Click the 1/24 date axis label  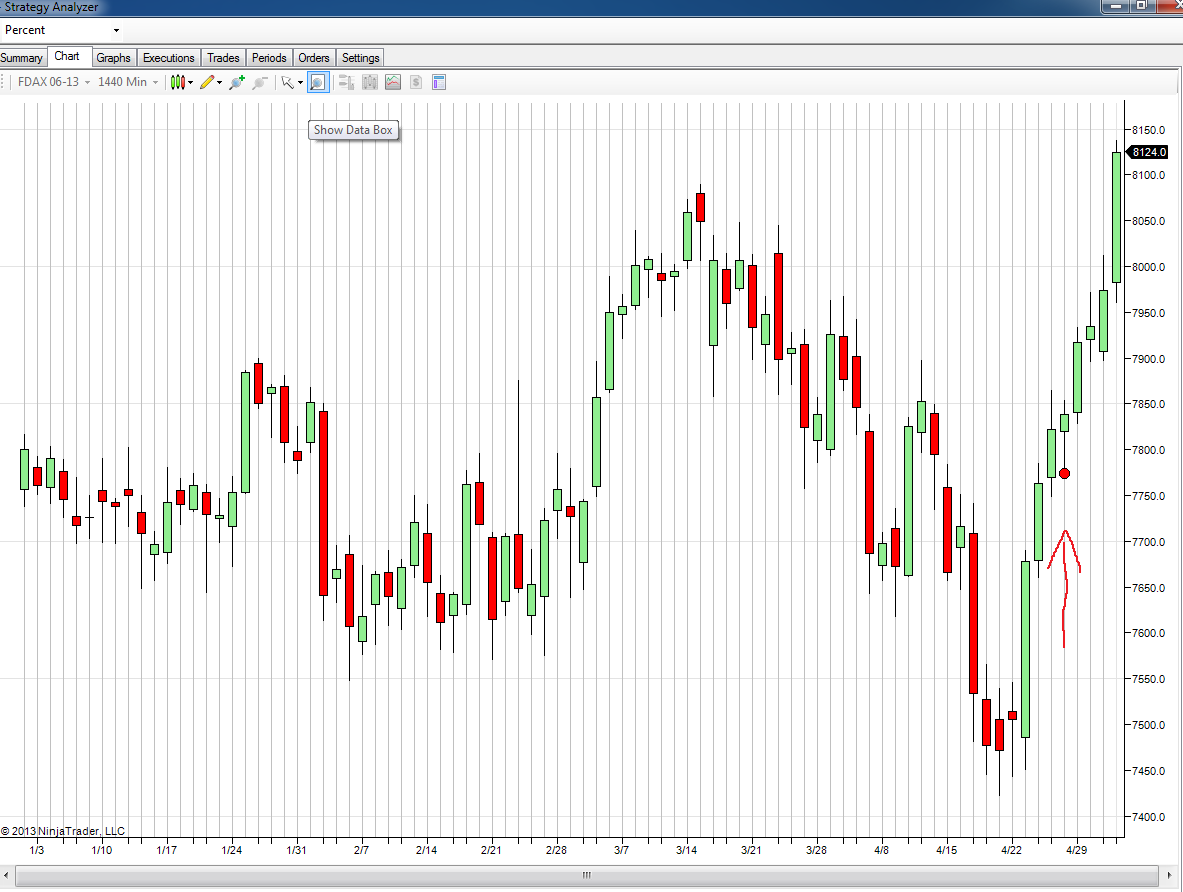click(x=232, y=850)
